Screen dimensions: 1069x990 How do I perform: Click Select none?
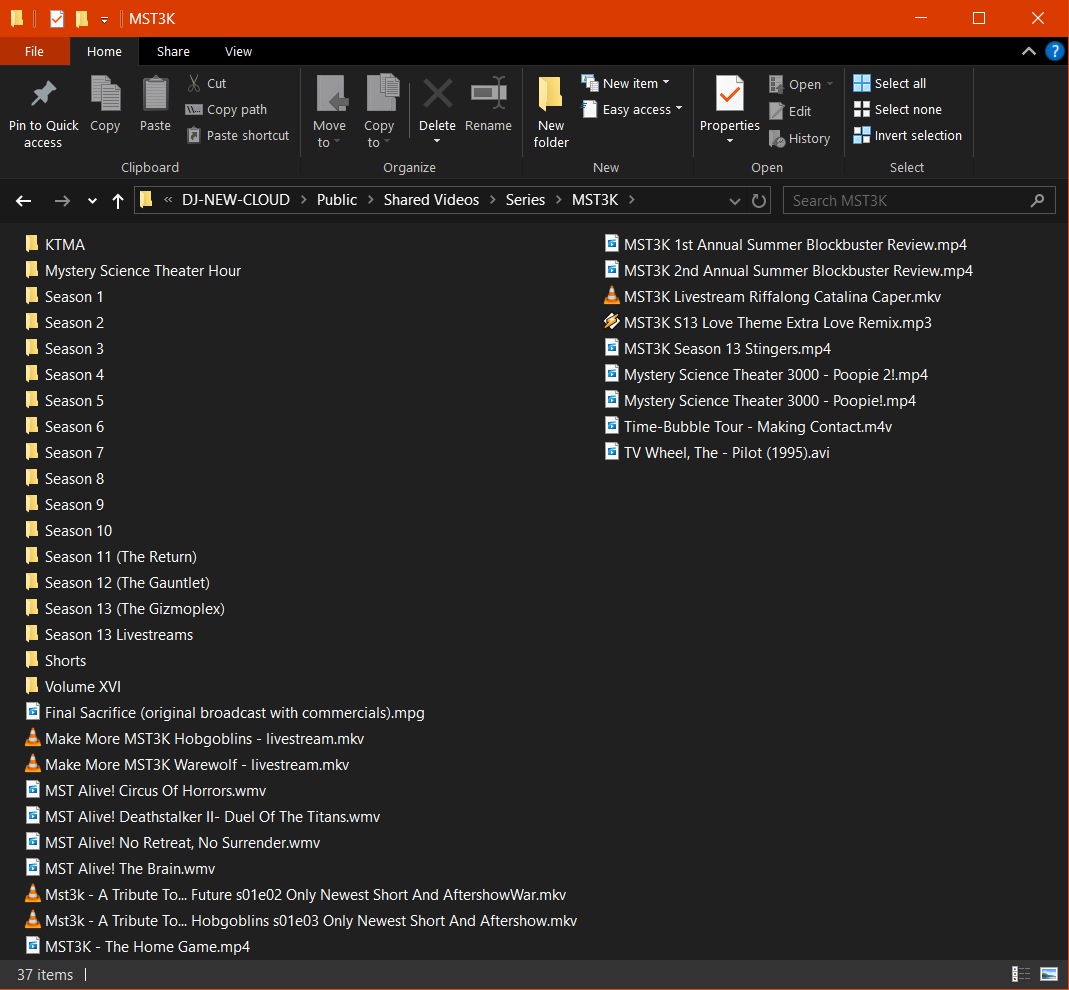[x=898, y=109]
